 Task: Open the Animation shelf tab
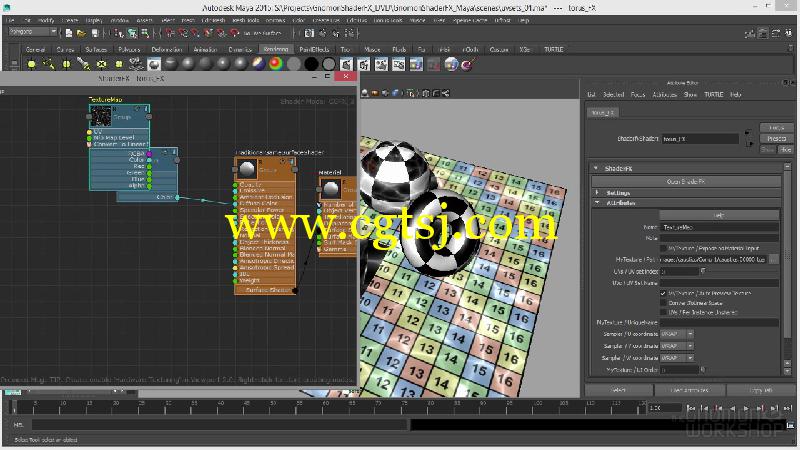tap(205, 49)
